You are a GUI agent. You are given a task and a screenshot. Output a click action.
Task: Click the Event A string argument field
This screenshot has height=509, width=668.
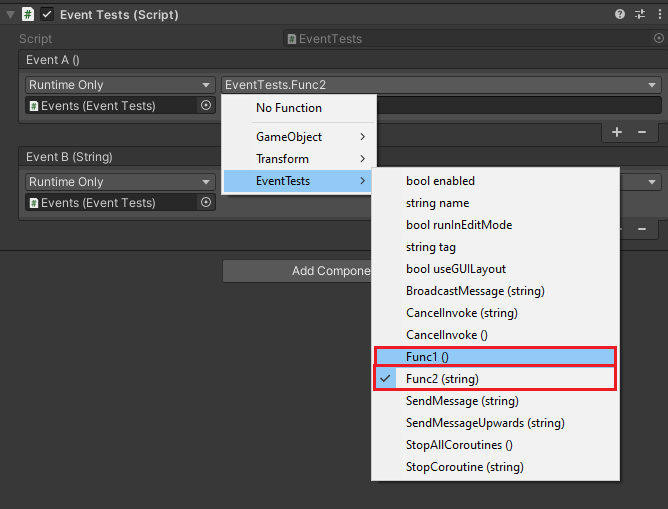[518, 105]
